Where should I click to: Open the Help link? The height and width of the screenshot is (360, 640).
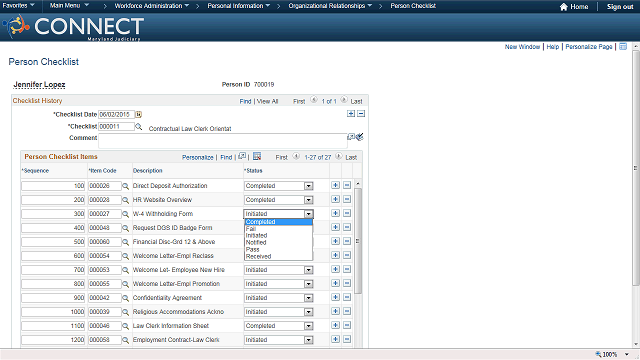tap(553, 47)
